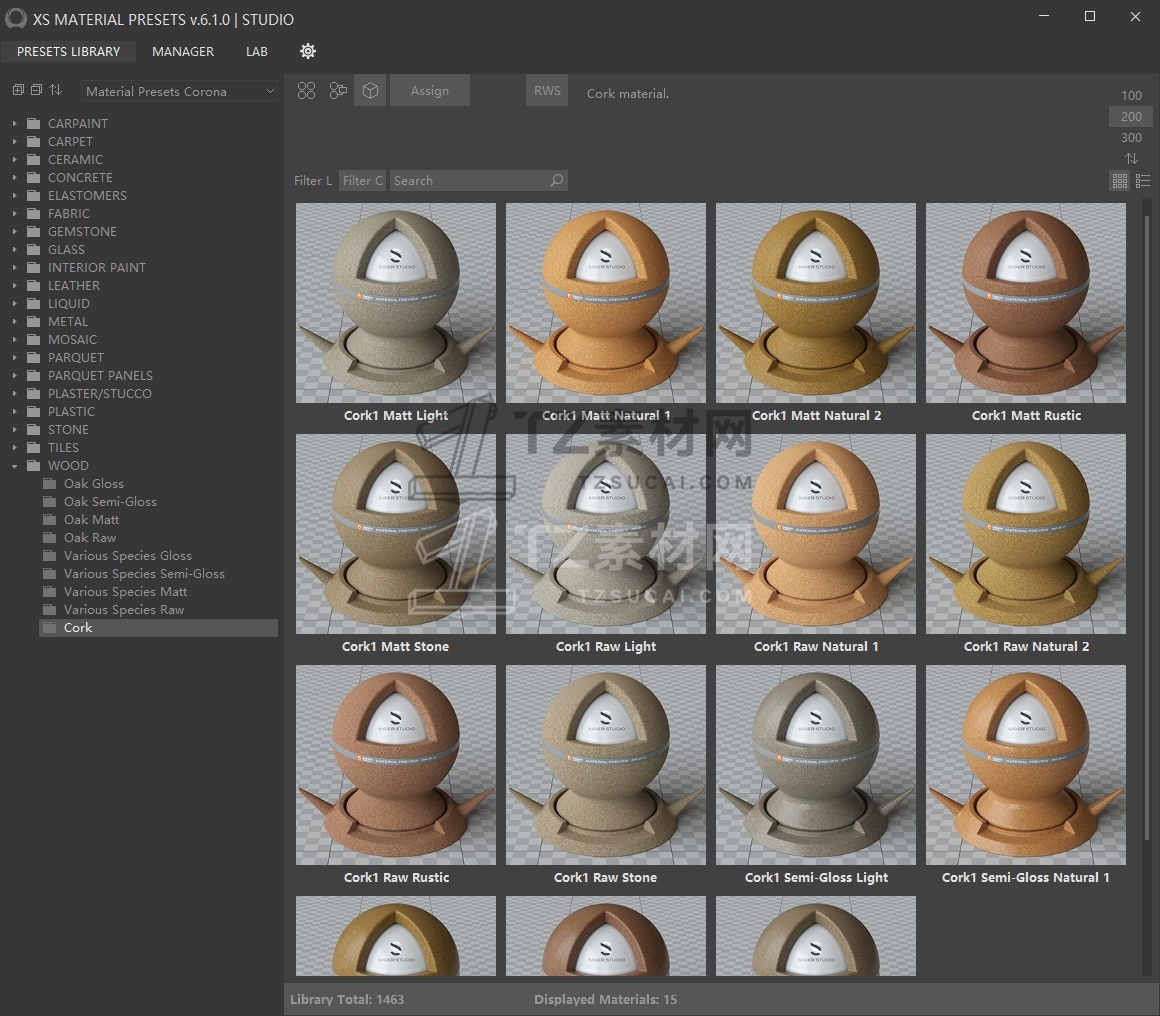Toggle the Filter C option
This screenshot has width=1160, height=1016.
click(x=362, y=181)
